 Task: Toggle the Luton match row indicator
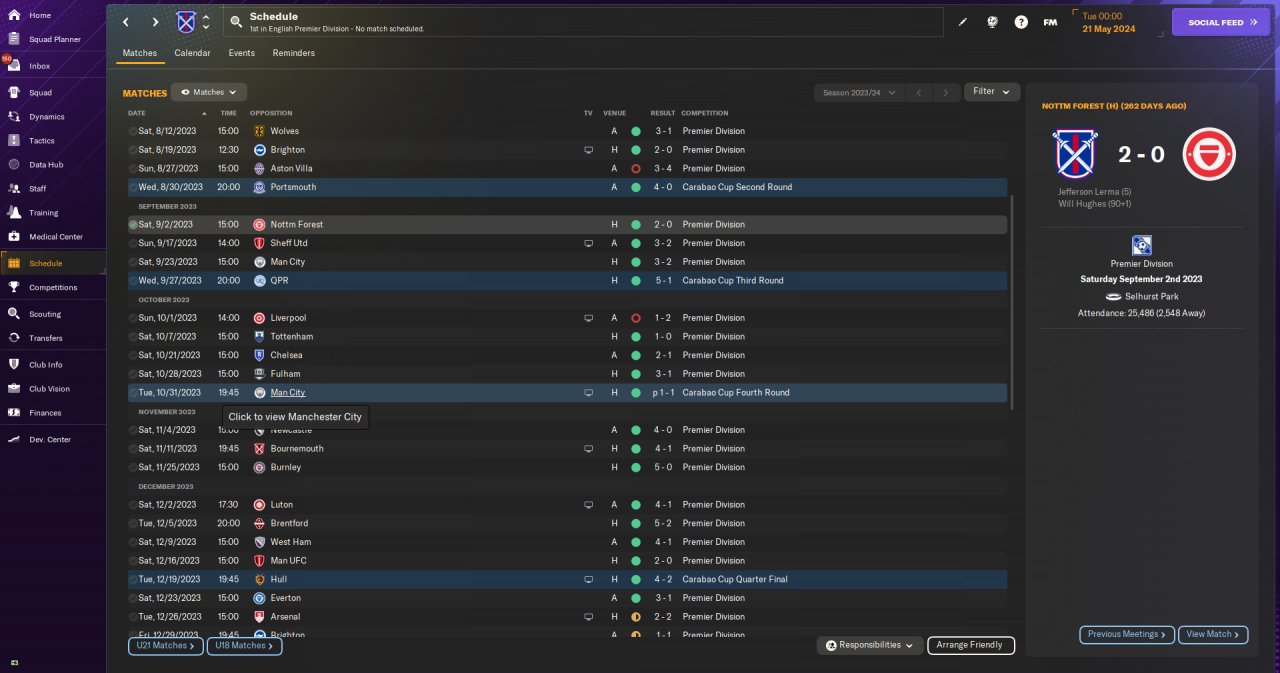(x=133, y=505)
